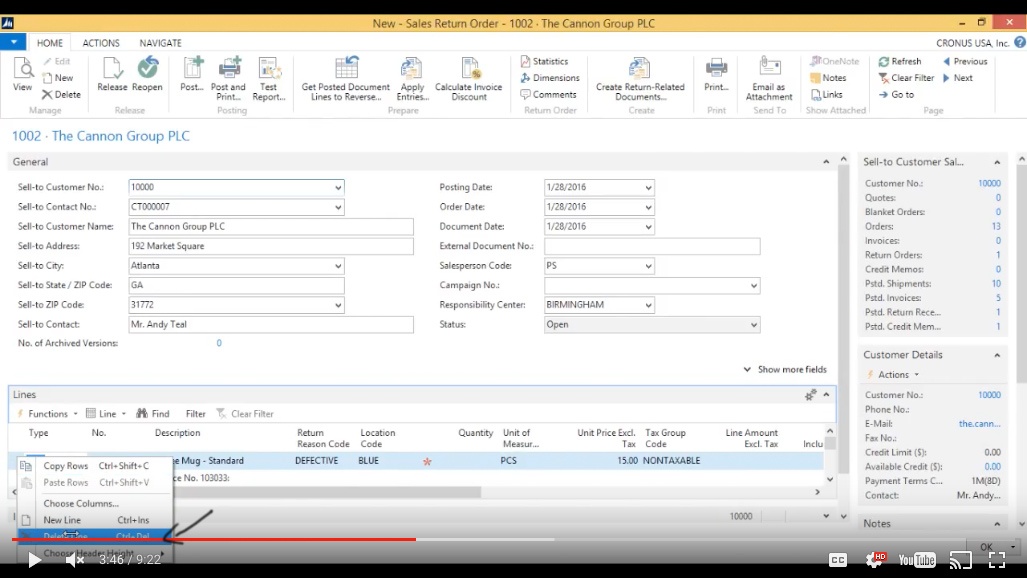Click the Delete ribbon icon
The image size is (1027, 578).
[62, 94]
